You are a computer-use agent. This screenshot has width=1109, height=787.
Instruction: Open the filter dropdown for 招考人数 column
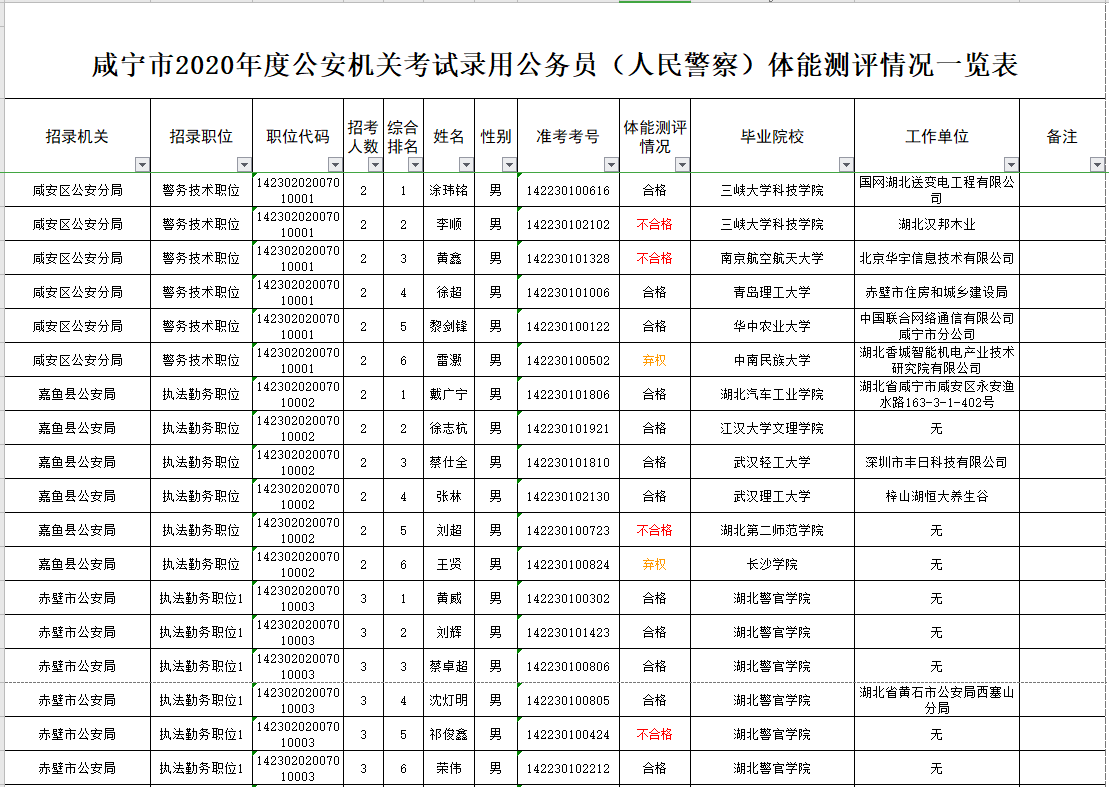click(375, 165)
